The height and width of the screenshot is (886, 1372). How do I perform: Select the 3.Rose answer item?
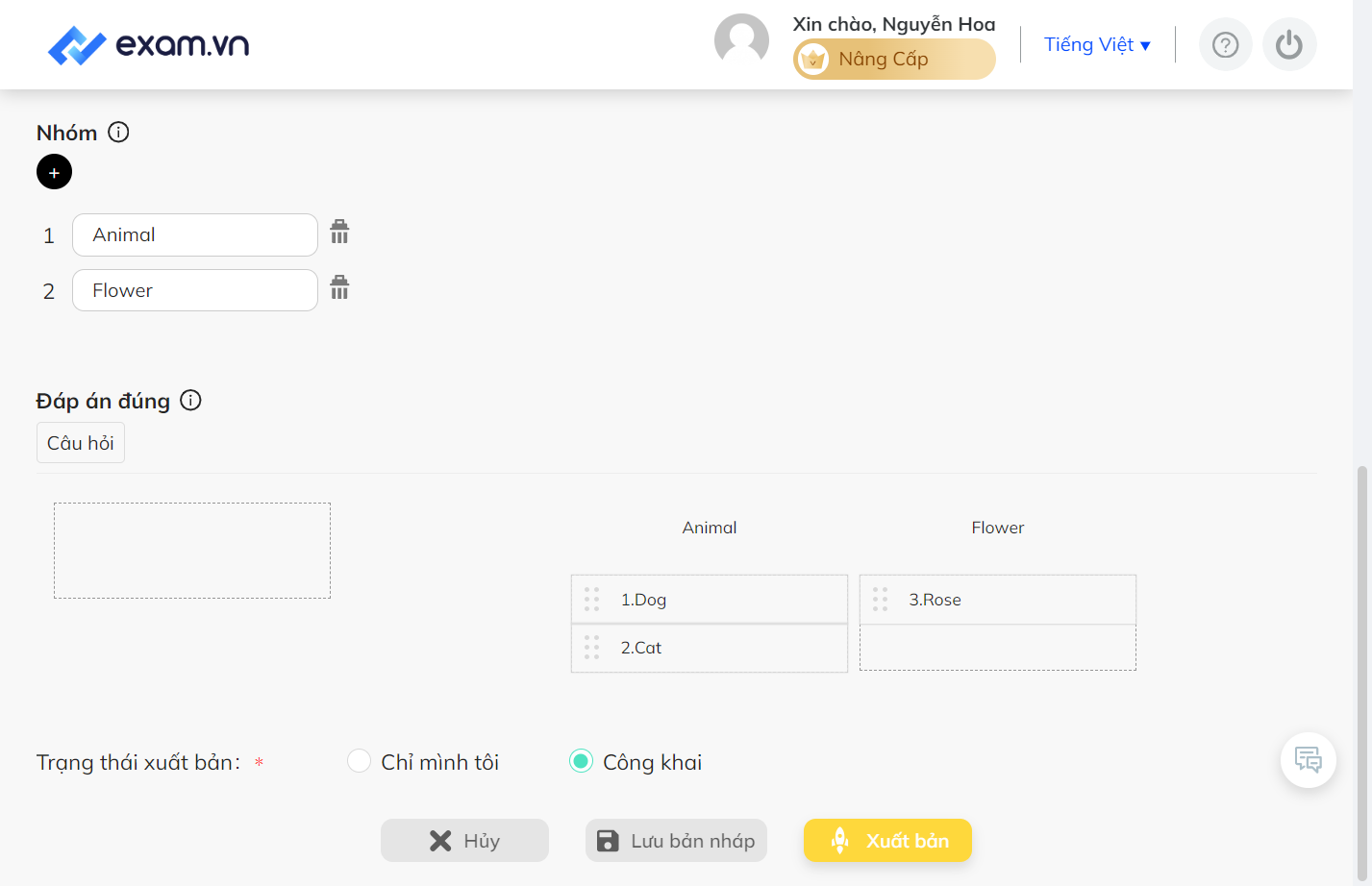pos(998,600)
